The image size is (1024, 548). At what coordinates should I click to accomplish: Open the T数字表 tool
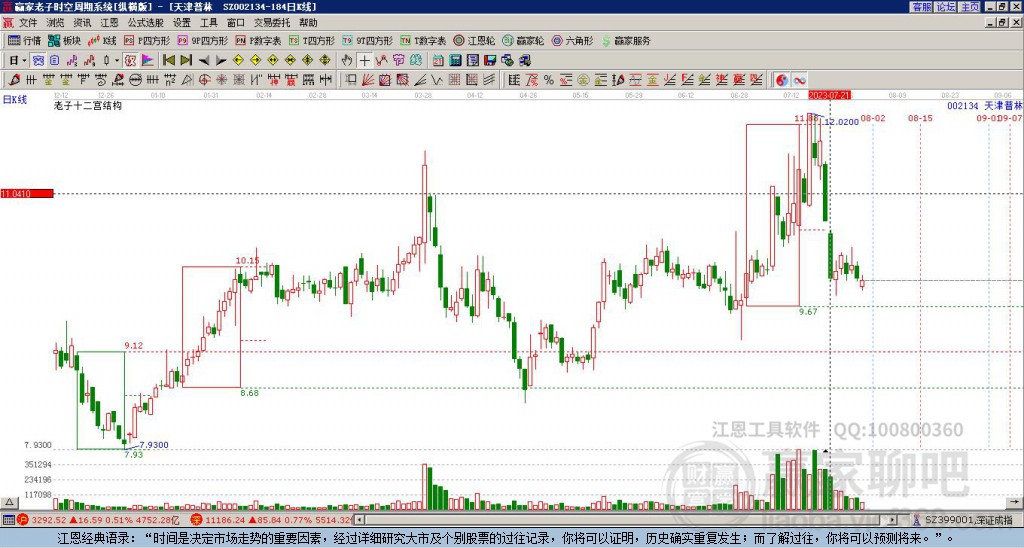[423, 40]
